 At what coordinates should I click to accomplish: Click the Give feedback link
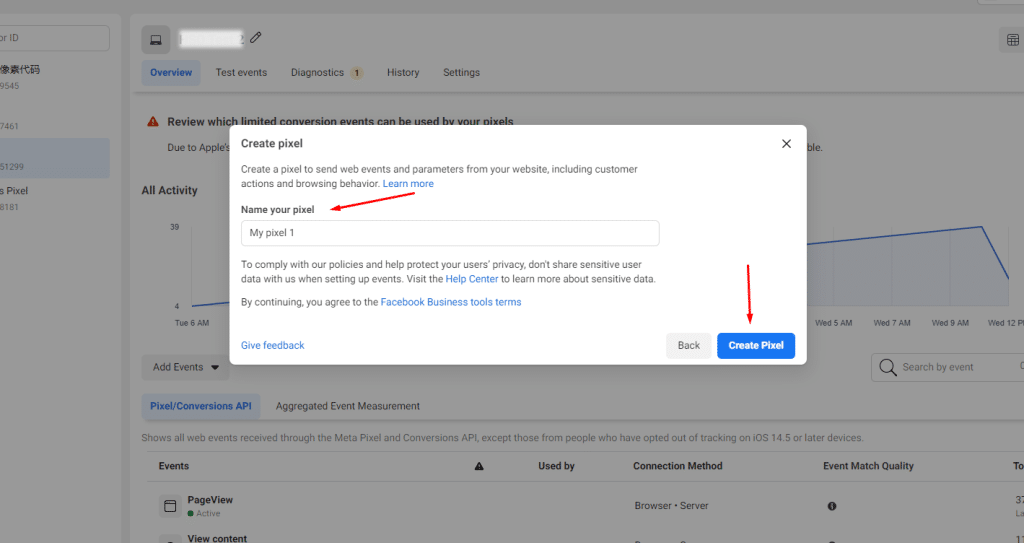pyautogui.click(x=272, y=345)
